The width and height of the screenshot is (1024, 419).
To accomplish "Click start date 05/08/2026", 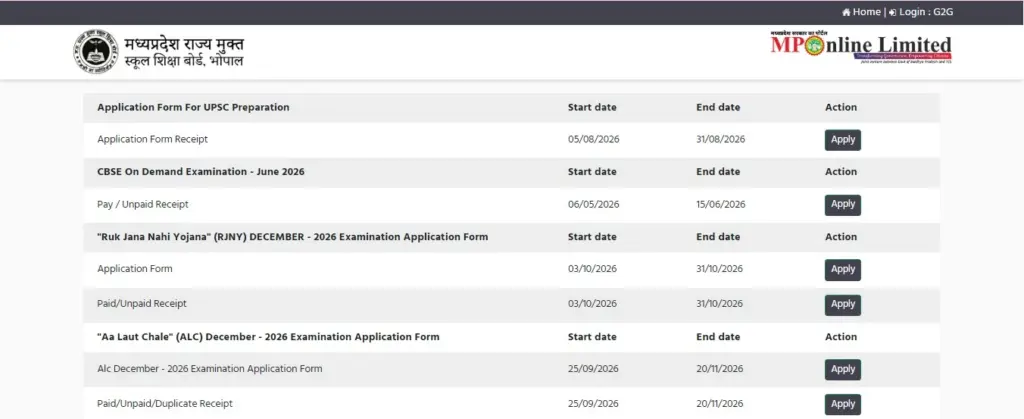I will pyautogui.click(x=594, y=139).
